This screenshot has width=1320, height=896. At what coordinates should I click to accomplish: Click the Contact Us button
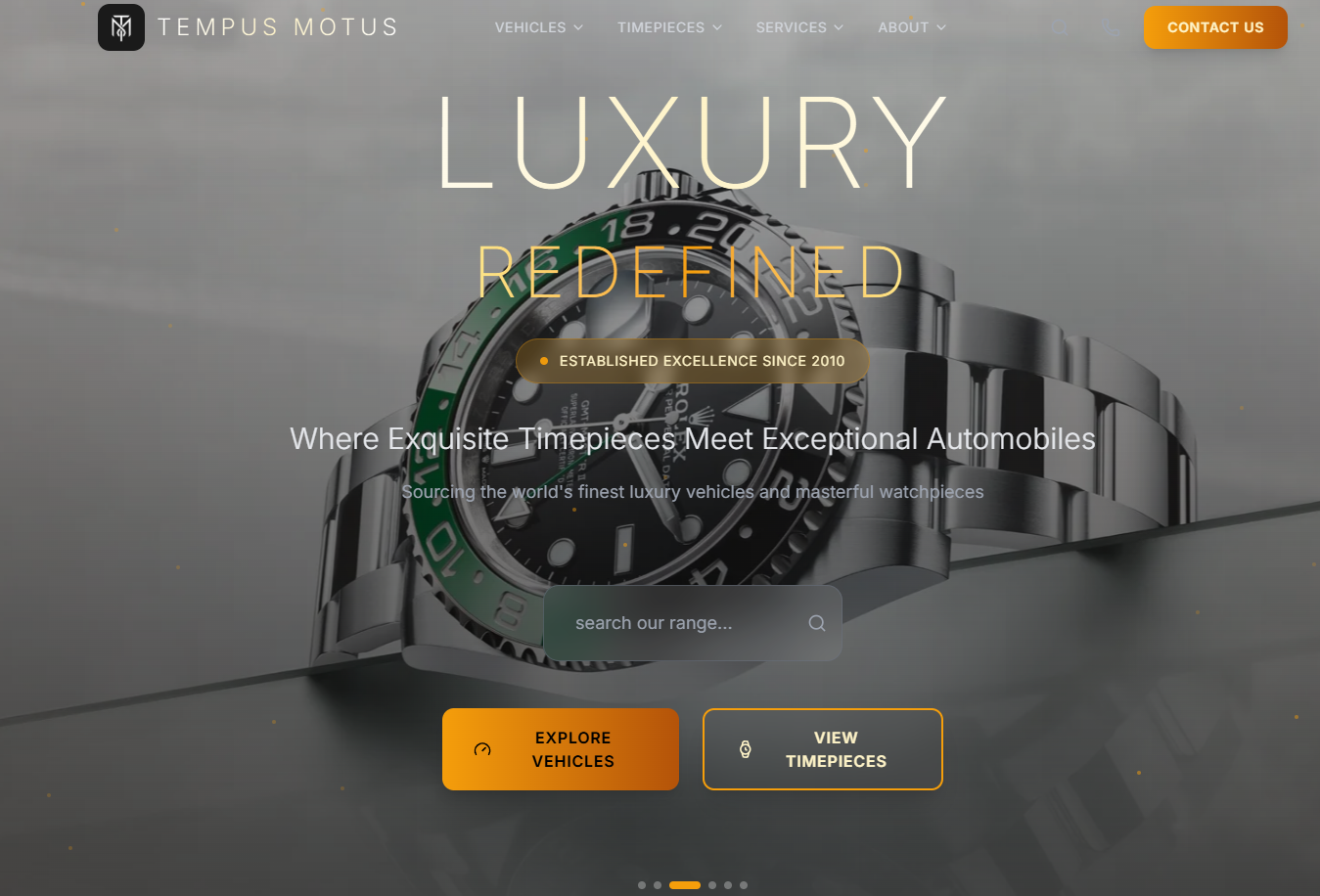(x=1215, y=27)
